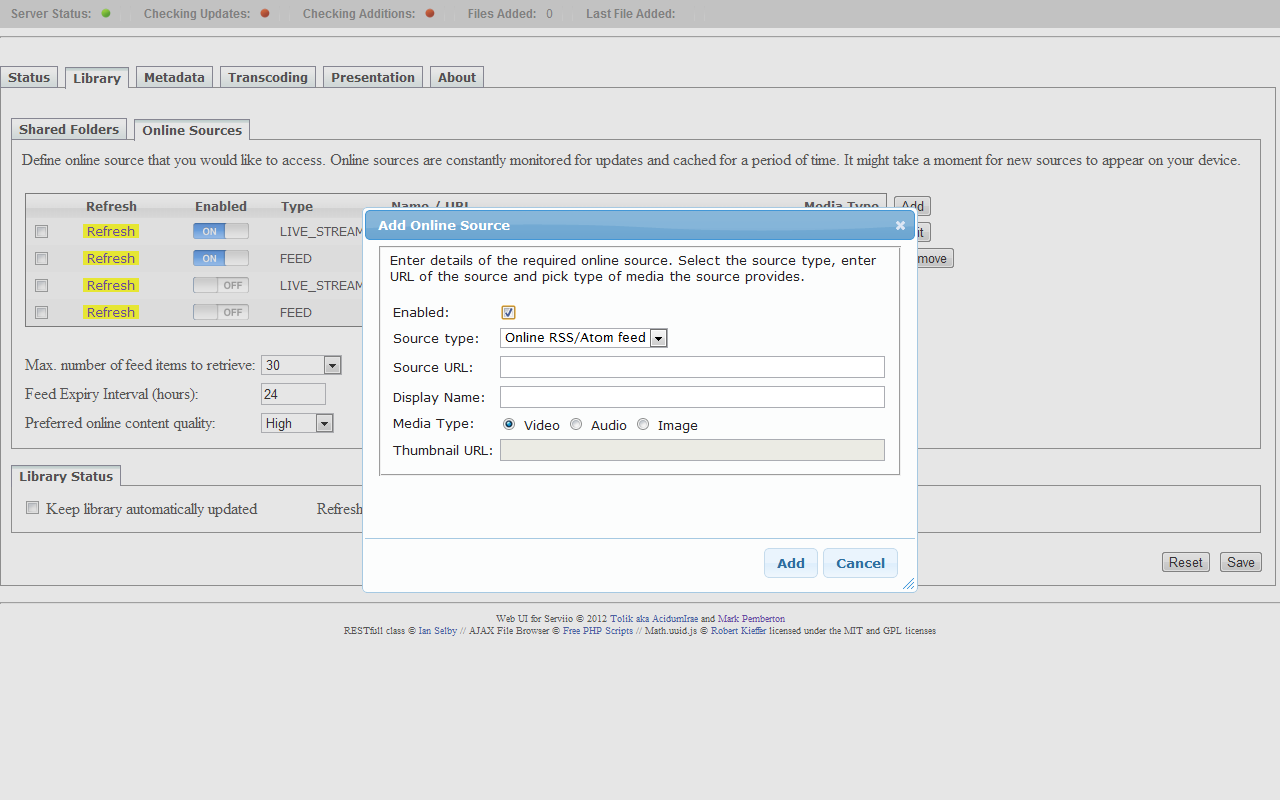Close the Add Online Source dialog
1280x800 pixels.
(x=900, y=226)
